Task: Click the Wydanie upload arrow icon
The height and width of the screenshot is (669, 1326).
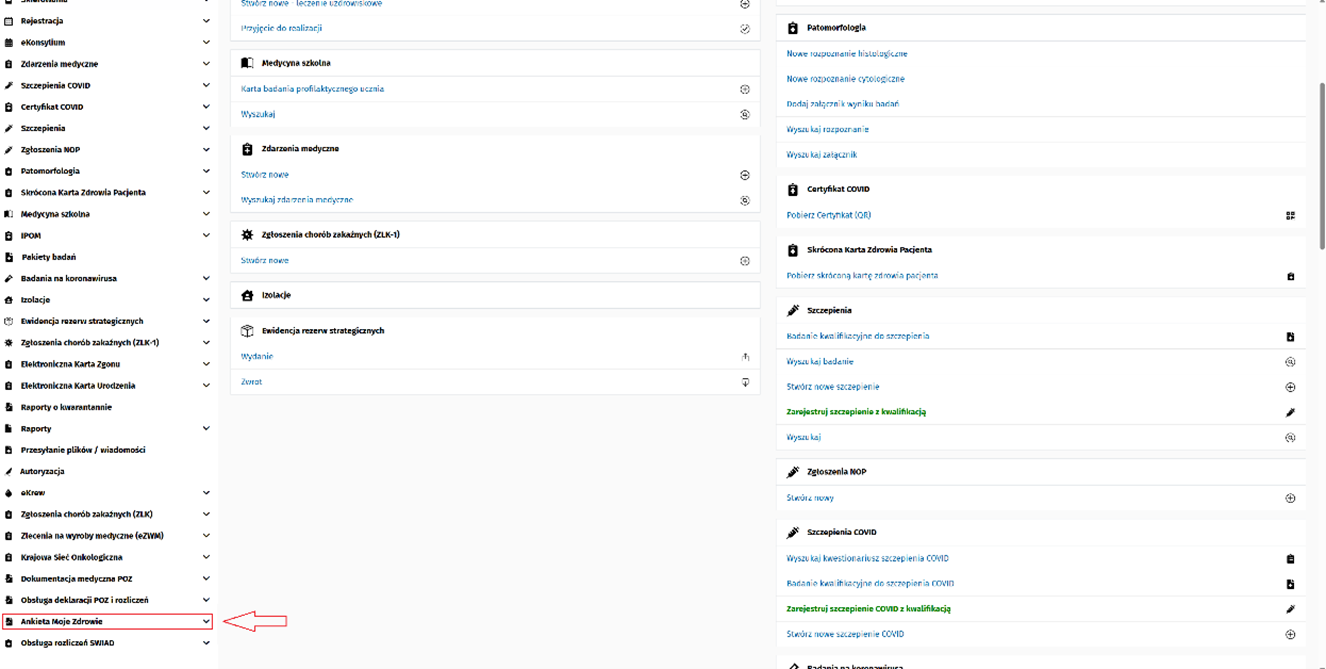Action: coord(745,357)
